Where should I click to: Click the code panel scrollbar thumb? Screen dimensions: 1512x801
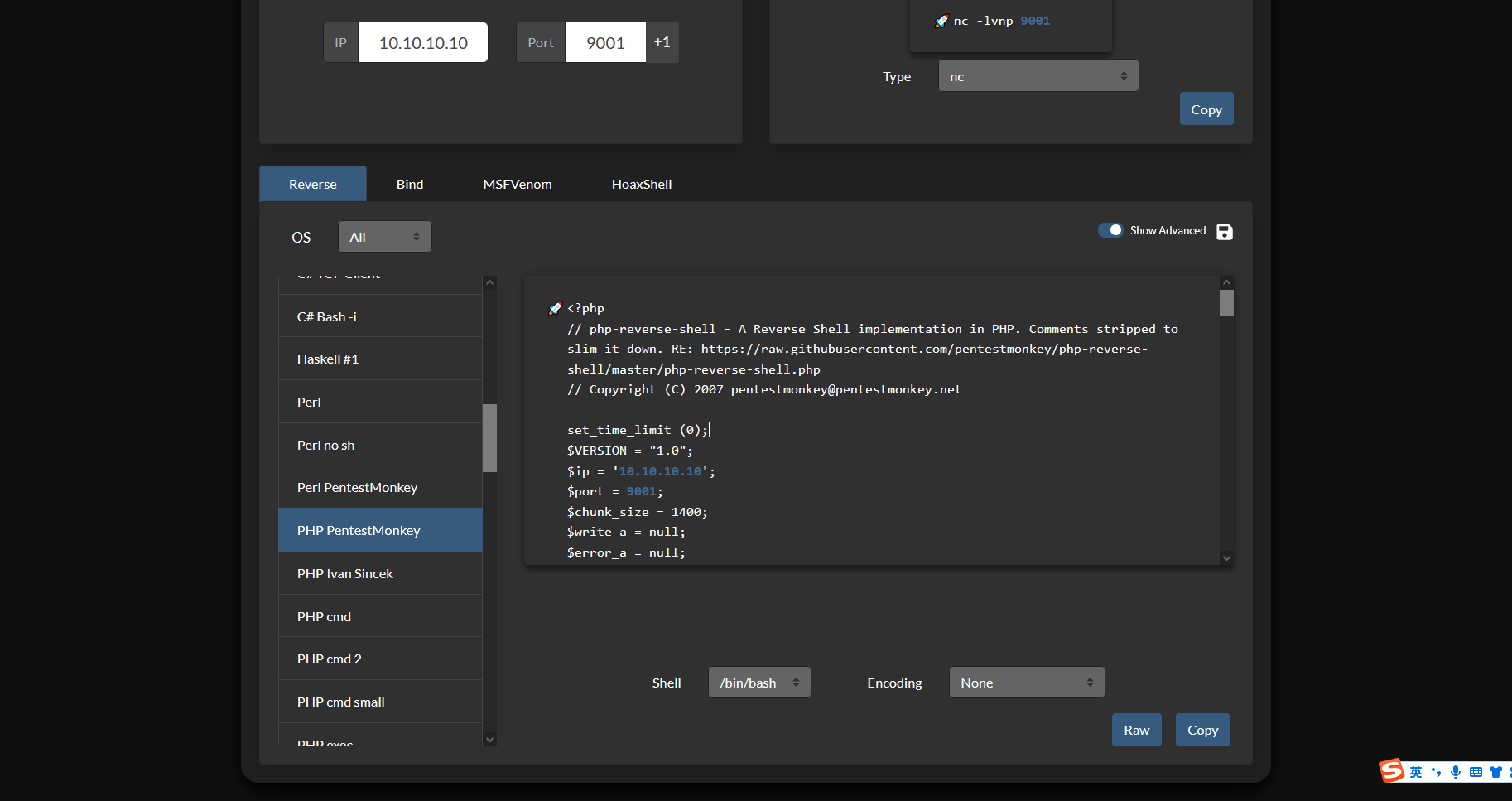click(x=1226, y=303)
